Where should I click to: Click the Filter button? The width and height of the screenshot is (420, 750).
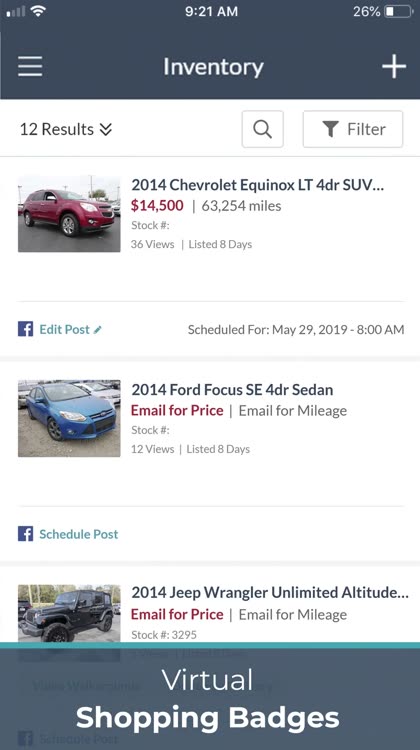(353, 129)
